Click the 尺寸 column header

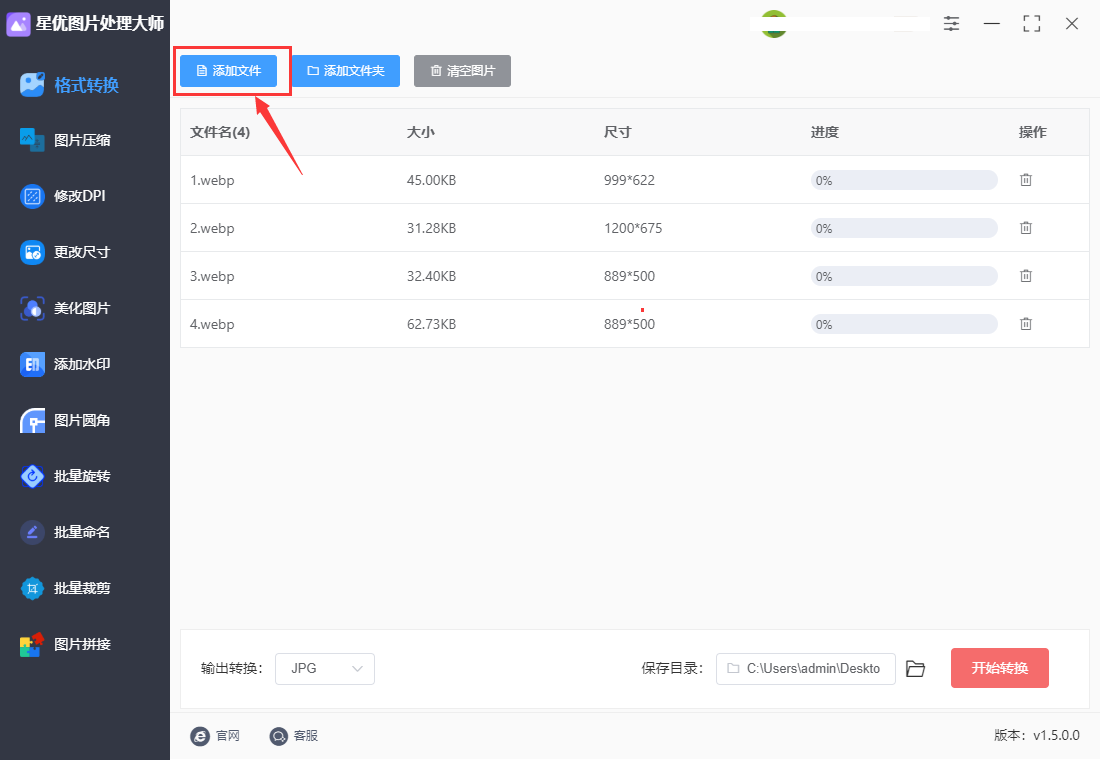click(x=617, y=132)
